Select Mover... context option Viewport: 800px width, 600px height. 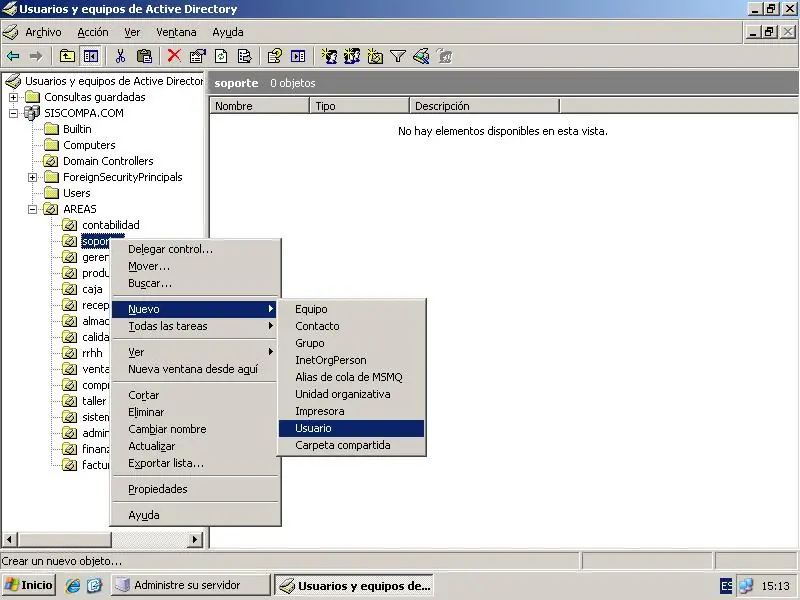[x=195, y=266]
